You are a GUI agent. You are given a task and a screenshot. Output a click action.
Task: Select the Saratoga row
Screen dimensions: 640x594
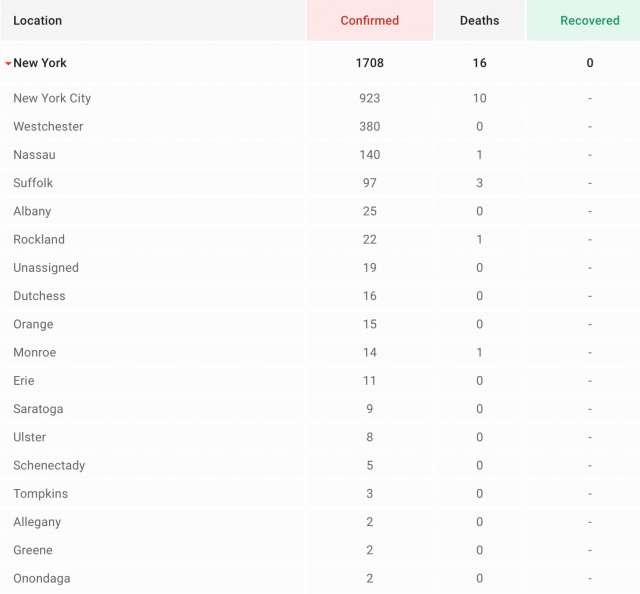coord(37,409)
